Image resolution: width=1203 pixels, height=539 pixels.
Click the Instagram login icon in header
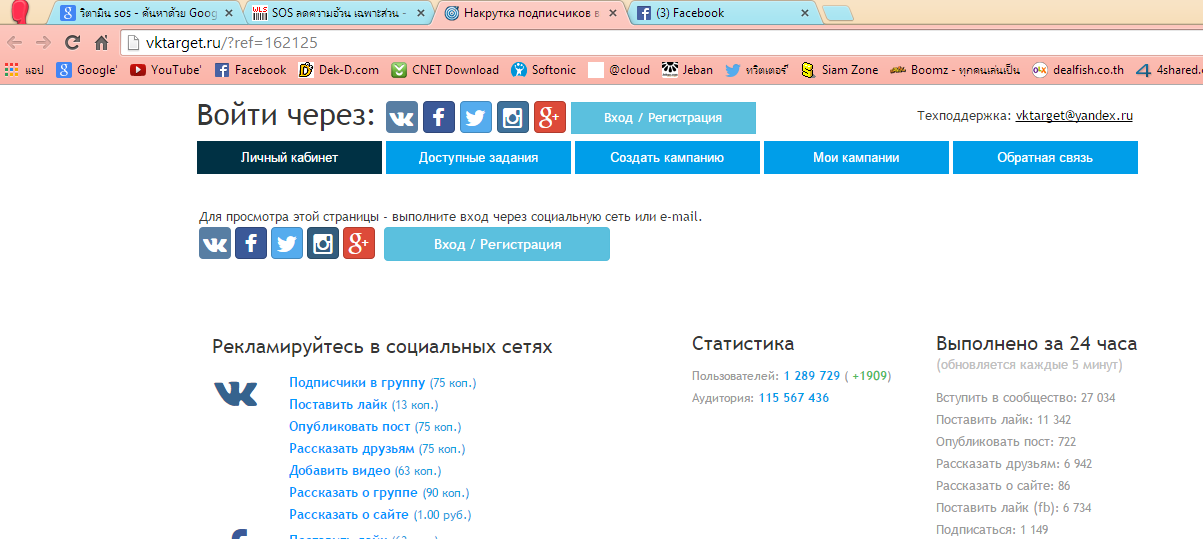pos(513,117)
